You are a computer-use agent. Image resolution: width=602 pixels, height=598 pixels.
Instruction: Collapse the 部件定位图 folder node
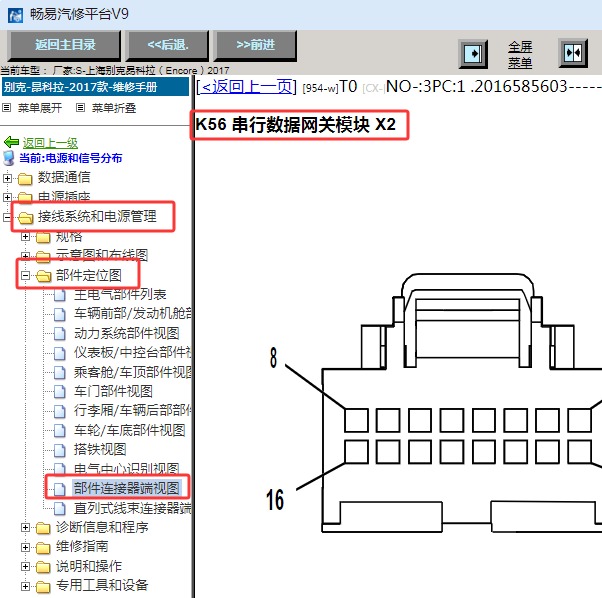point(25,276)
